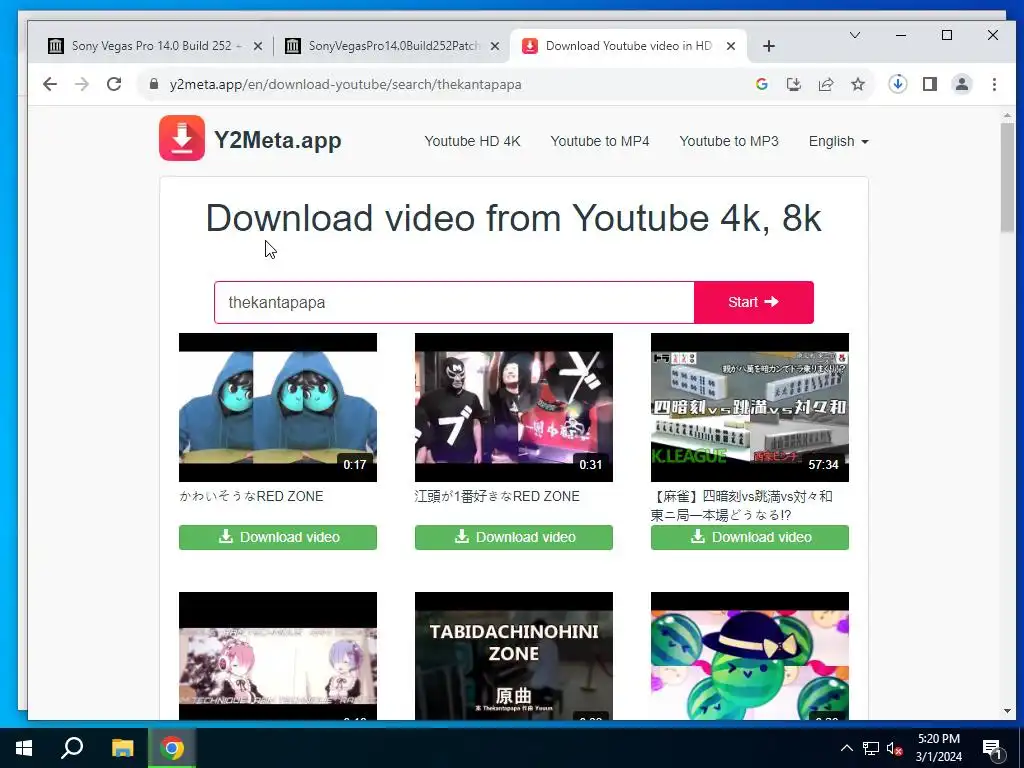Image resolution: width=1024 pixels, height=768 pixels.
Task: Open the Youtube HD 4K menu link
Action: pyautogui.click(x=472, y=141)
